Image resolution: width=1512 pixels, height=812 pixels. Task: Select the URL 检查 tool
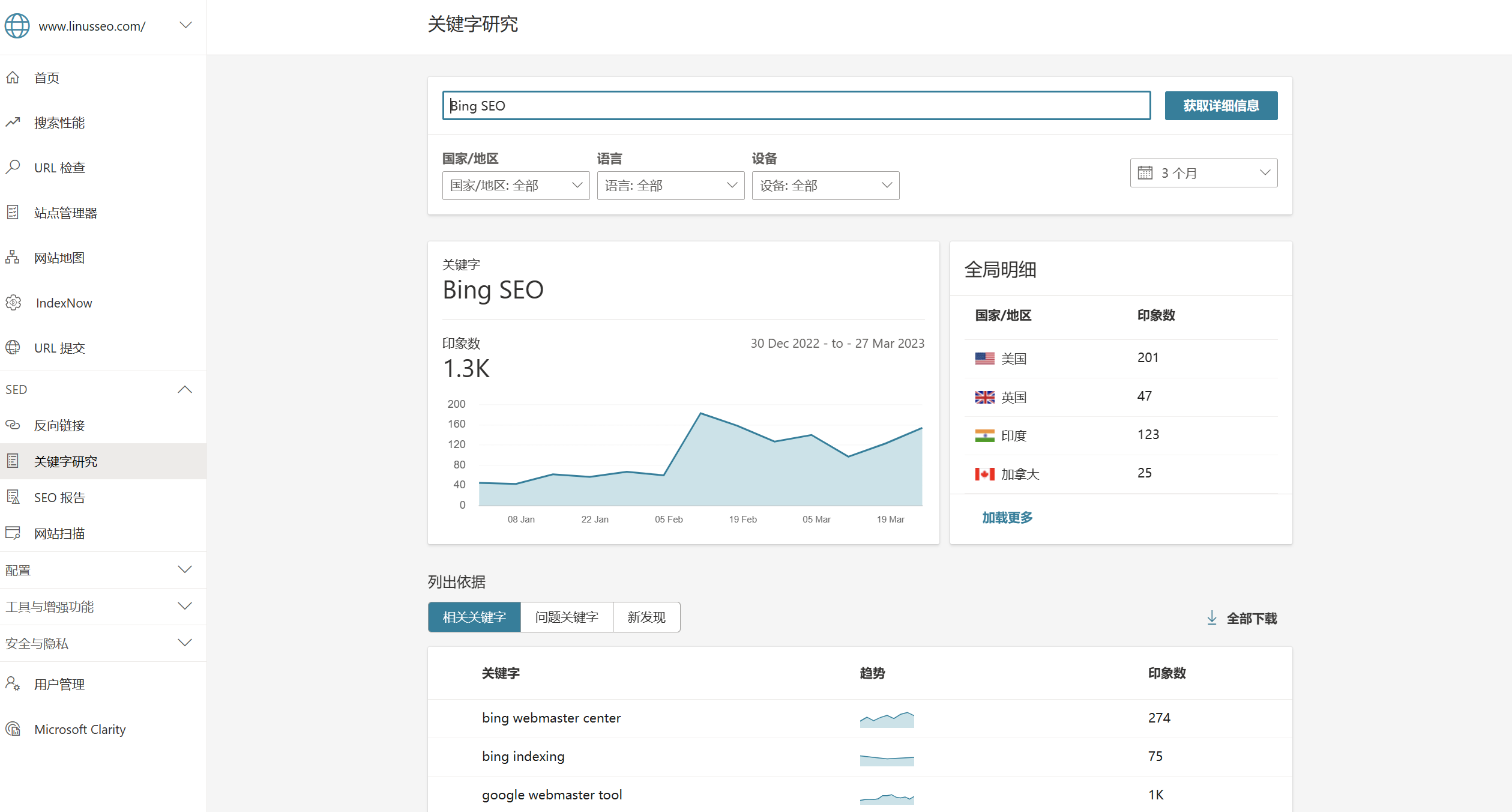(x=61, y=167)
